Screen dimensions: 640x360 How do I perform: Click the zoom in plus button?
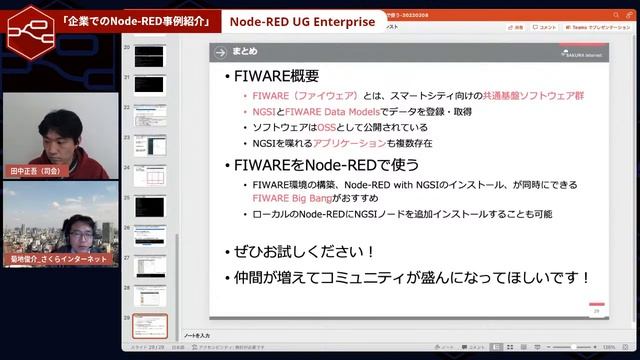tap(595, 347)
